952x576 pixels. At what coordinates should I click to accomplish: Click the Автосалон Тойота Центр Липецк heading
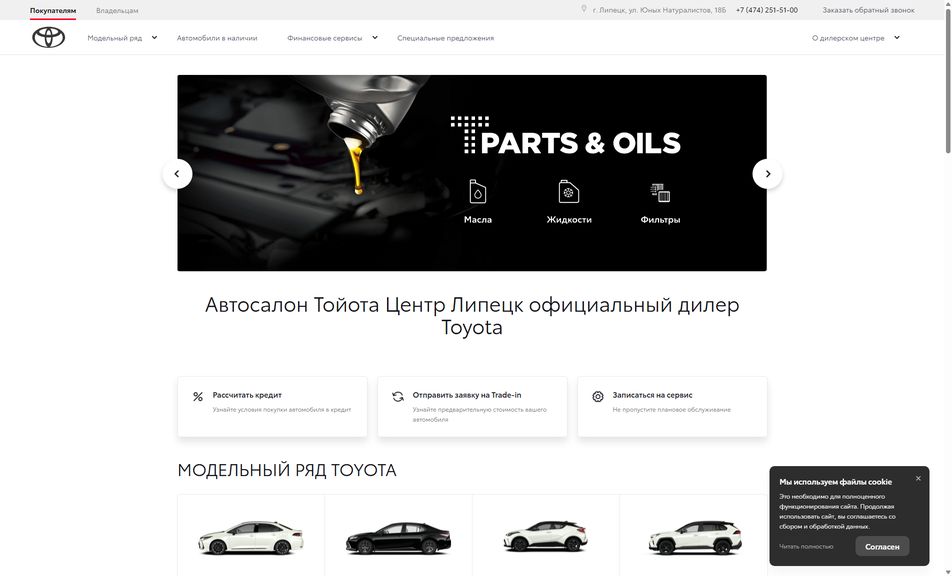(472, 316)
